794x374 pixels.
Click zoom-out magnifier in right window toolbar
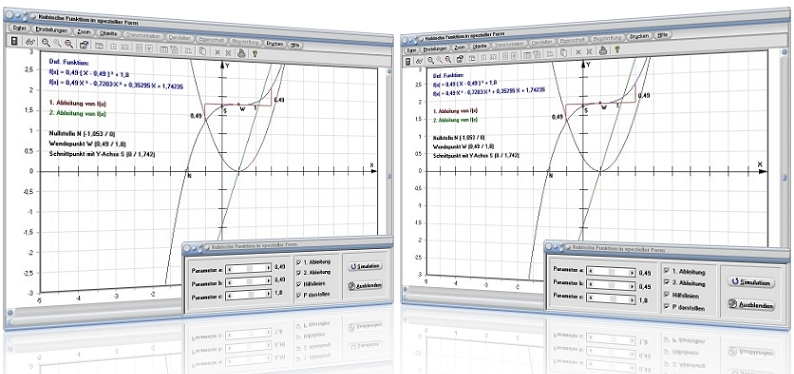click(448, 59)
